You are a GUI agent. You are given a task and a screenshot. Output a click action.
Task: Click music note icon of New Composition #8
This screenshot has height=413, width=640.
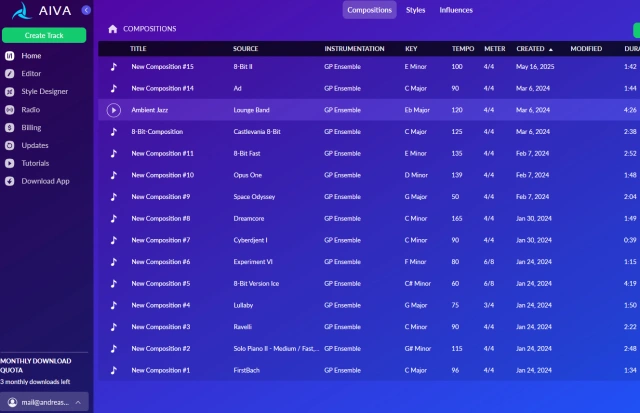[x=114, y=218]
